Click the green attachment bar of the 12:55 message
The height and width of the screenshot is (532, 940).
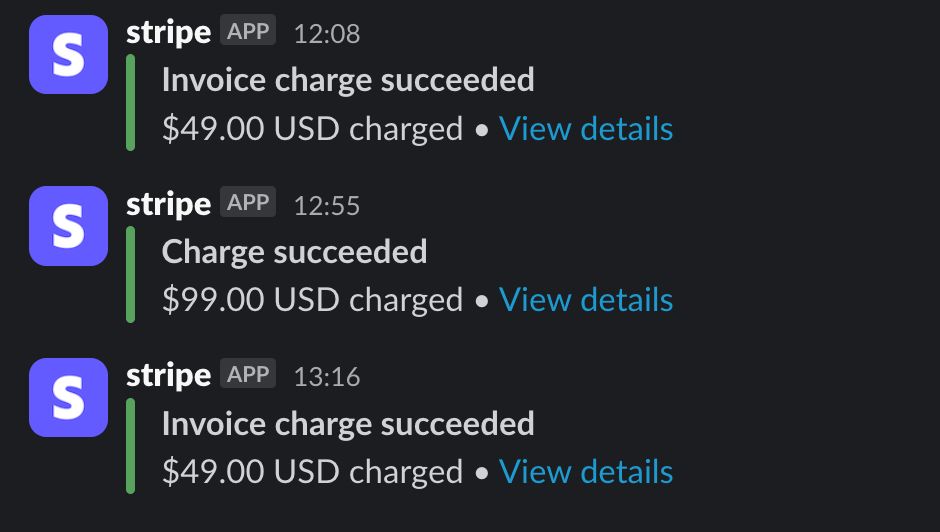(x=130, y=274)
